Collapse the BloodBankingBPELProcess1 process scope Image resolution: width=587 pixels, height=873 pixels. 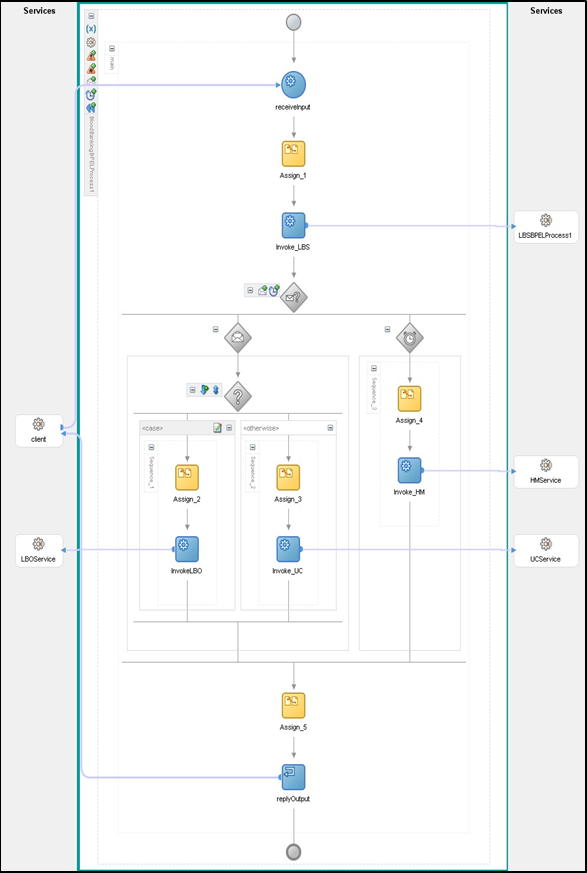[91, 16]
